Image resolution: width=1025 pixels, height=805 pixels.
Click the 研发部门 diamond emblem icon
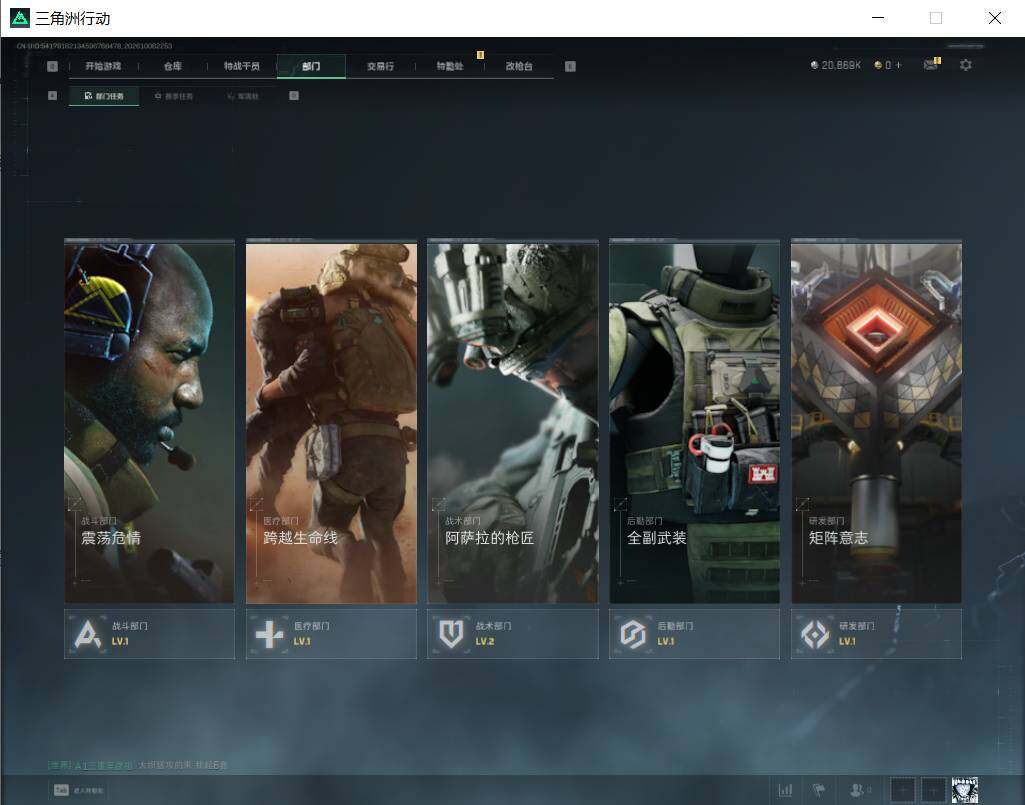[815, 634]
